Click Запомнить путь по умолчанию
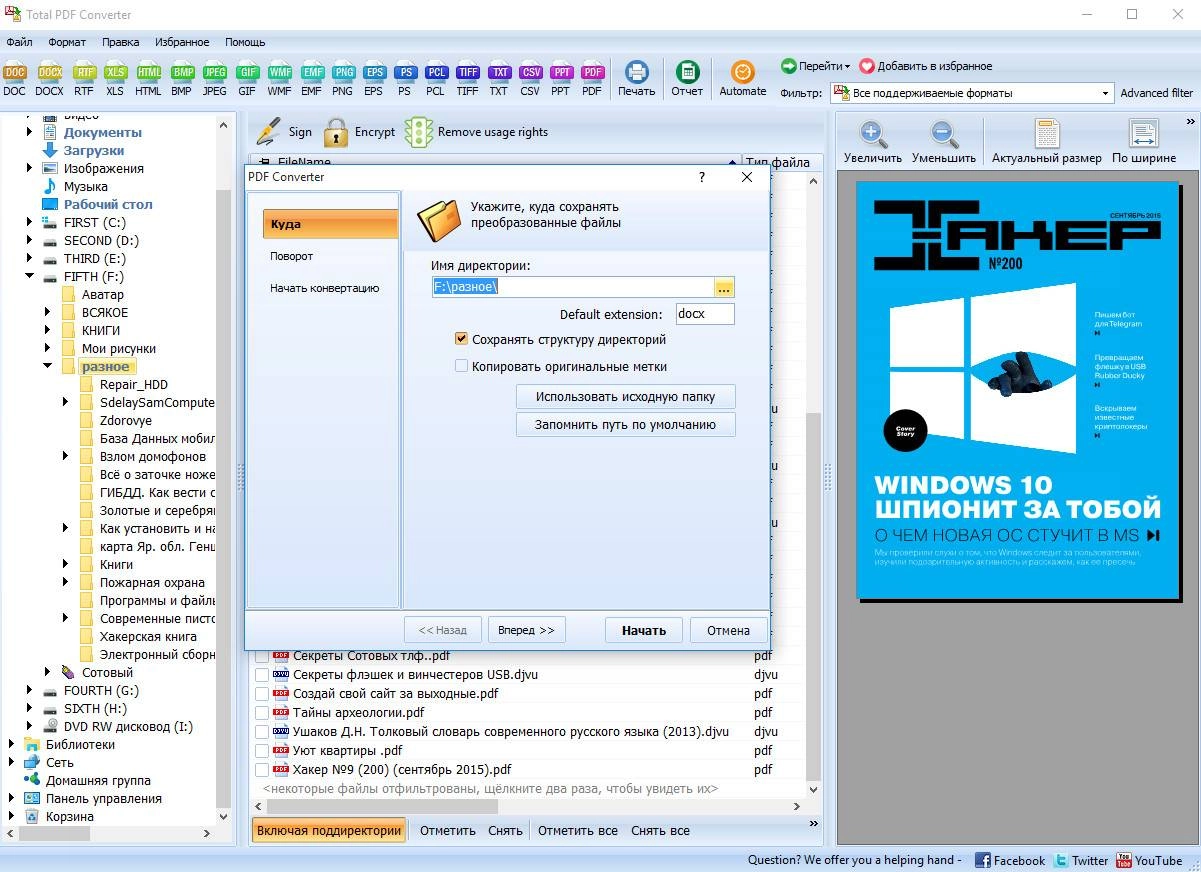This screenshot has width=1201, height=872. point(626,424)
